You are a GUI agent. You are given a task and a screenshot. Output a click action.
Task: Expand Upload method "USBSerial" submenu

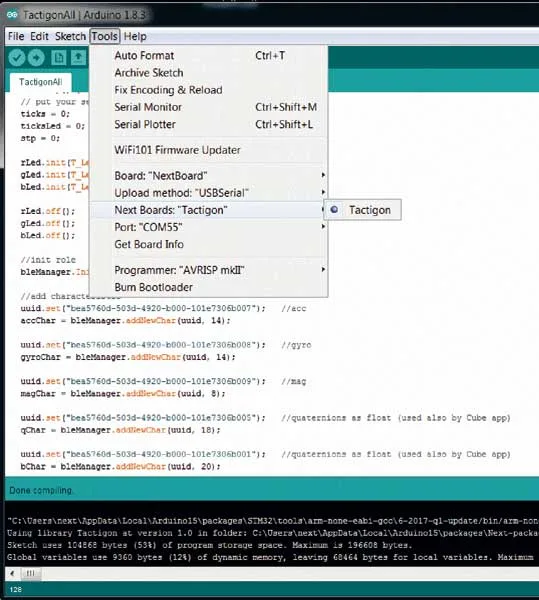point(209,193)
